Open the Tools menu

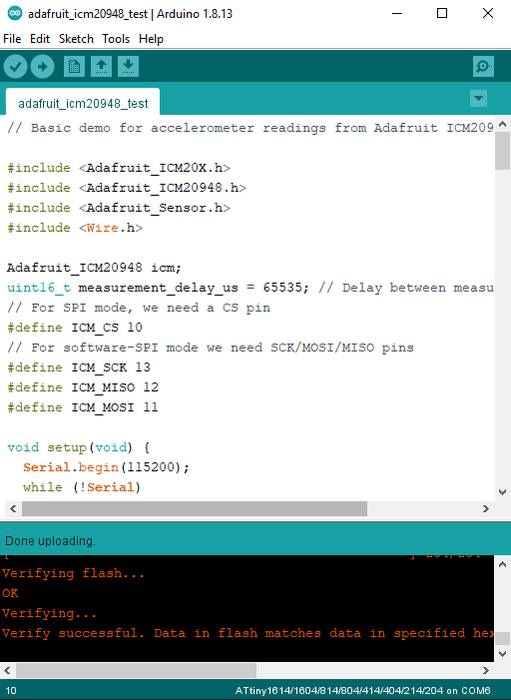[116, 39]
